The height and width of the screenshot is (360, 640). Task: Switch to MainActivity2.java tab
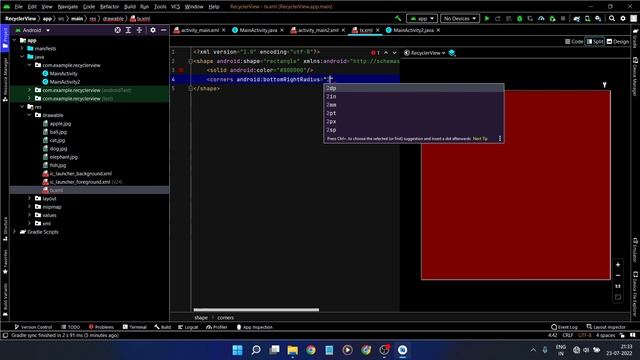tap(413, 30)
